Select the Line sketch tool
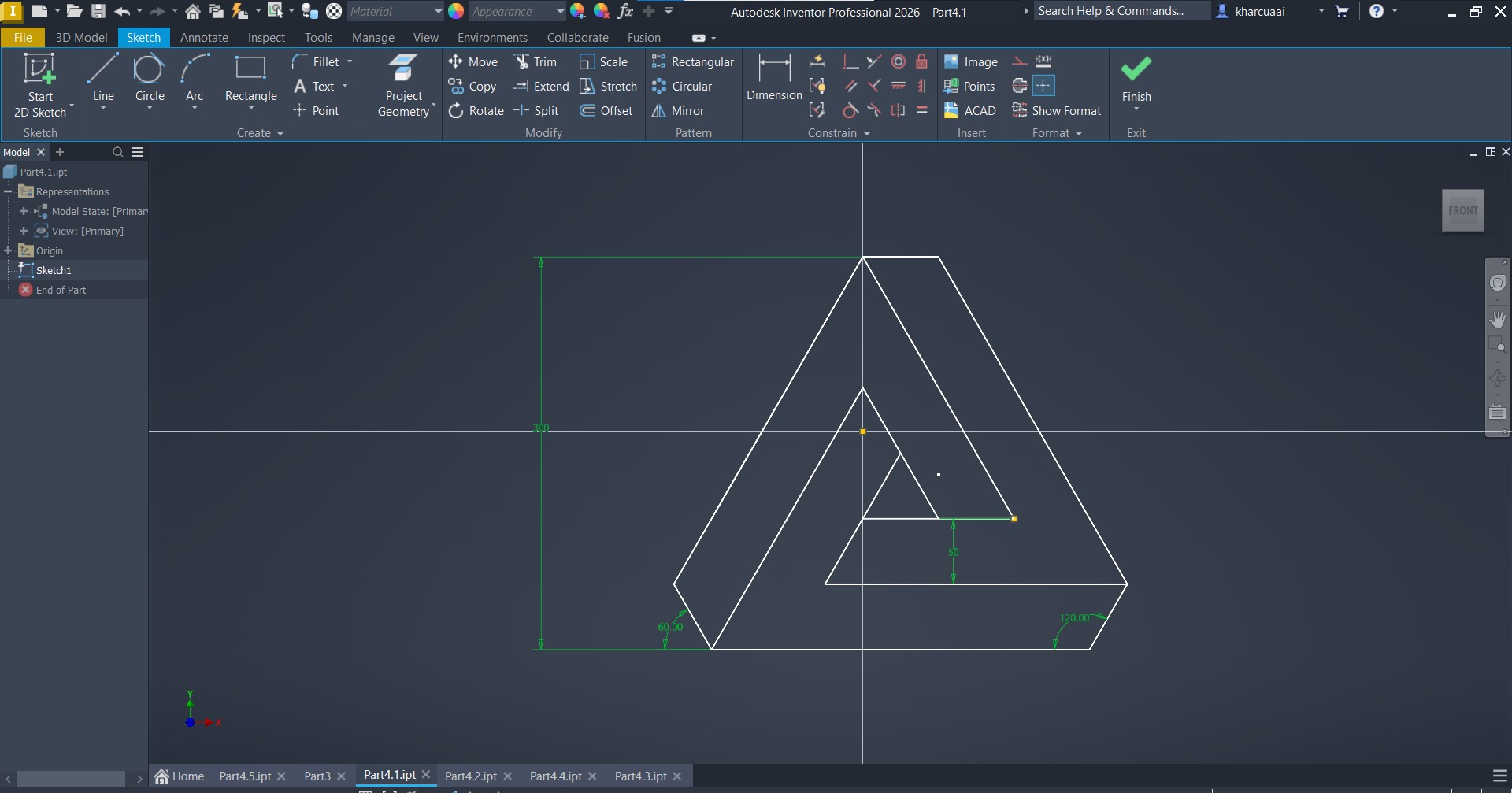1512x793 pixels. coord(103,79)
